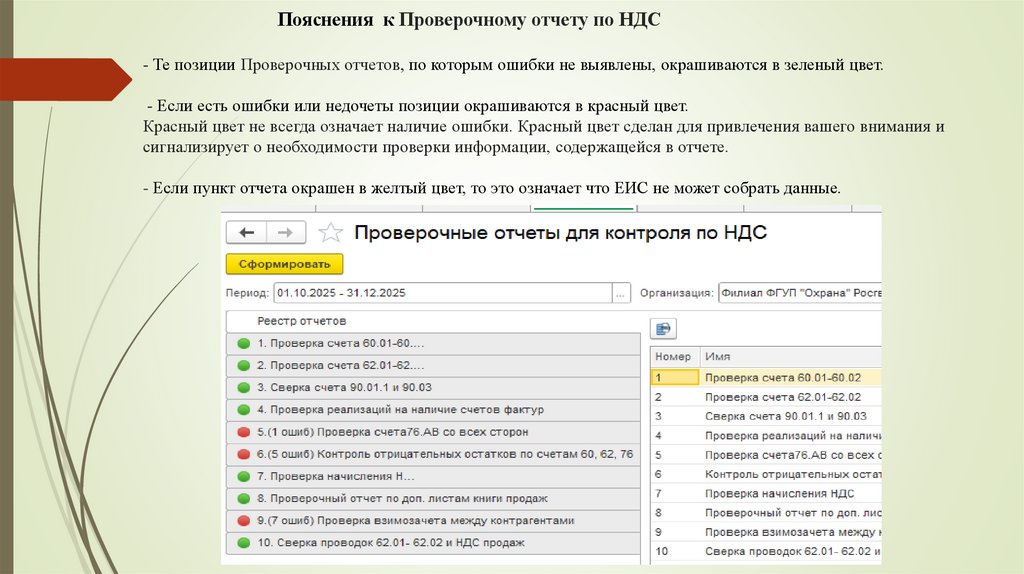Click the forward arrow navigation button
This screenshot has height=574, width=1024.
(x=285, y=232)
